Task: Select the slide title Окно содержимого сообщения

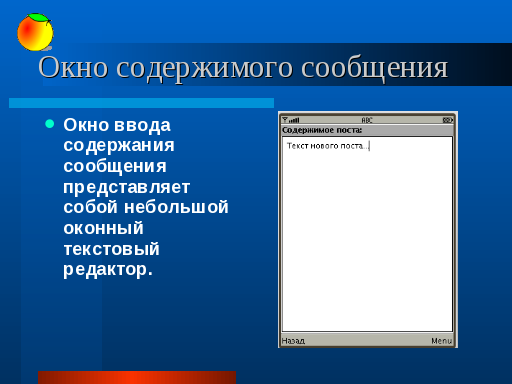Action: point(243,68)
